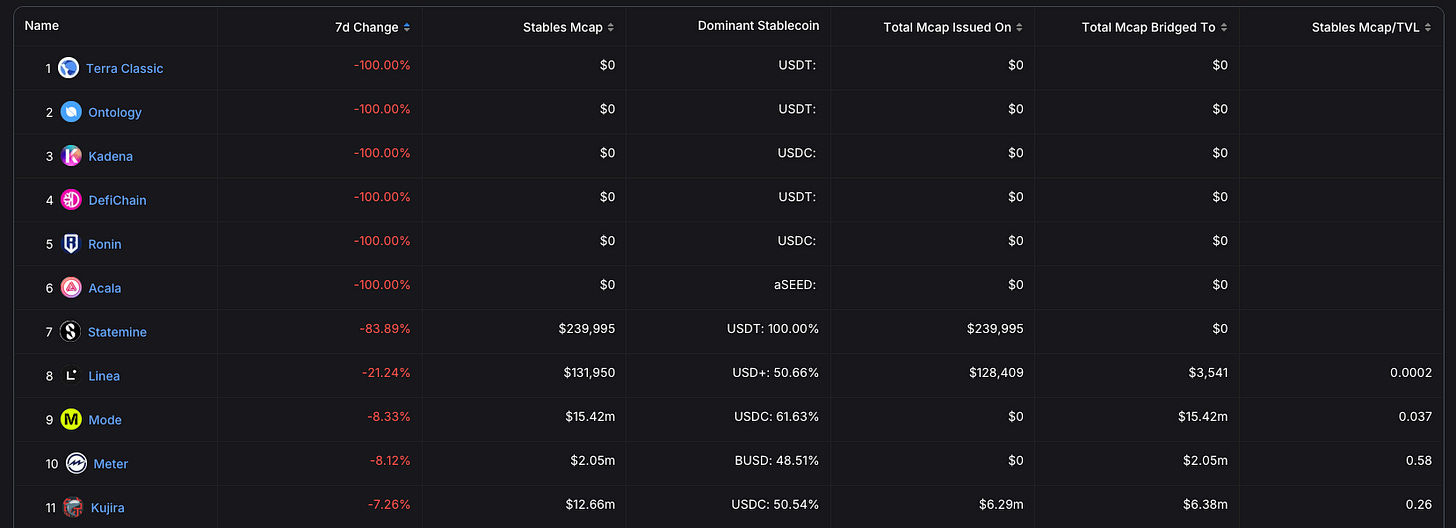
Task: Click the Kadena chain logo icon
Action: pyautogui.click(x=71, y=156)
